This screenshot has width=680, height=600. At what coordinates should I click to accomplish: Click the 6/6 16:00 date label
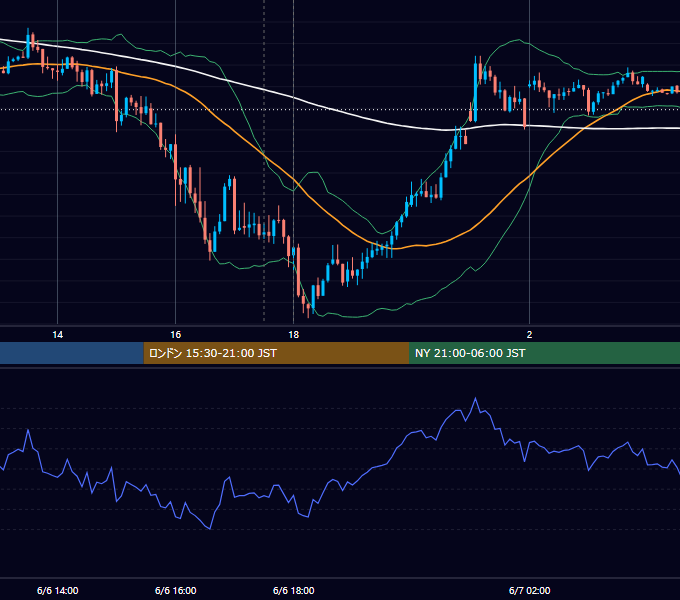coord(176,590)
